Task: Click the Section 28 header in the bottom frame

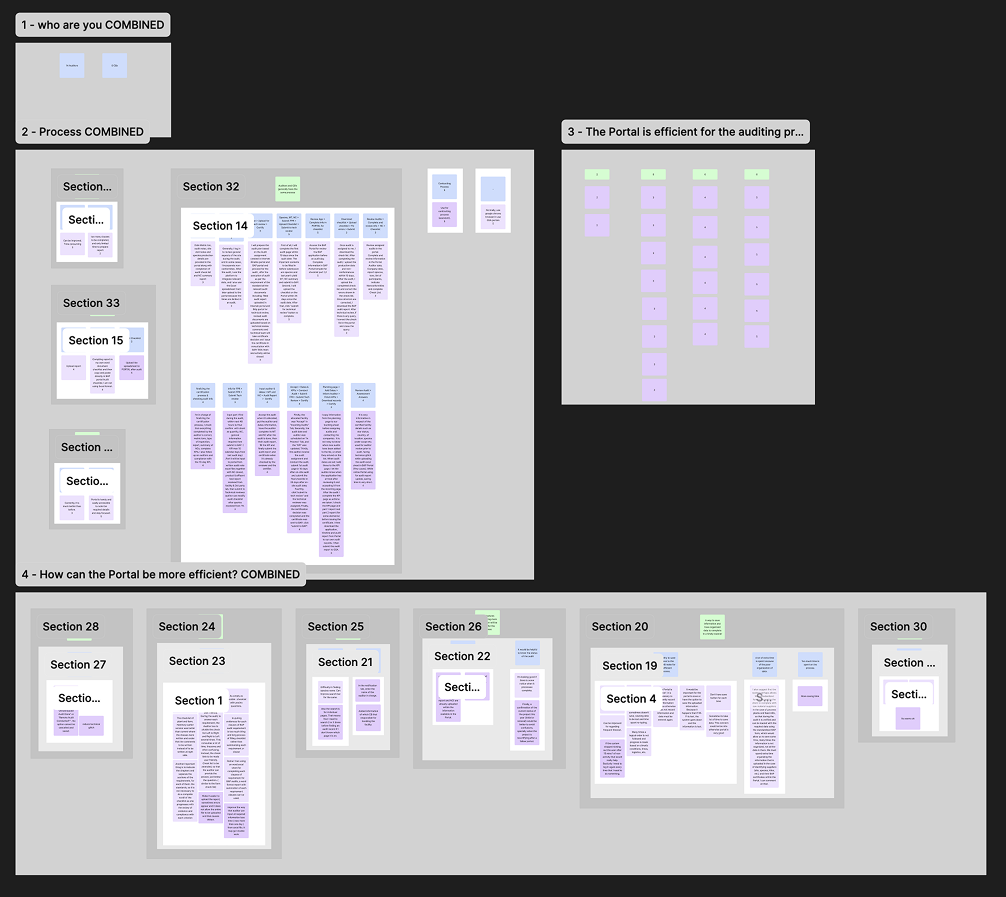Action: [70, 626]
